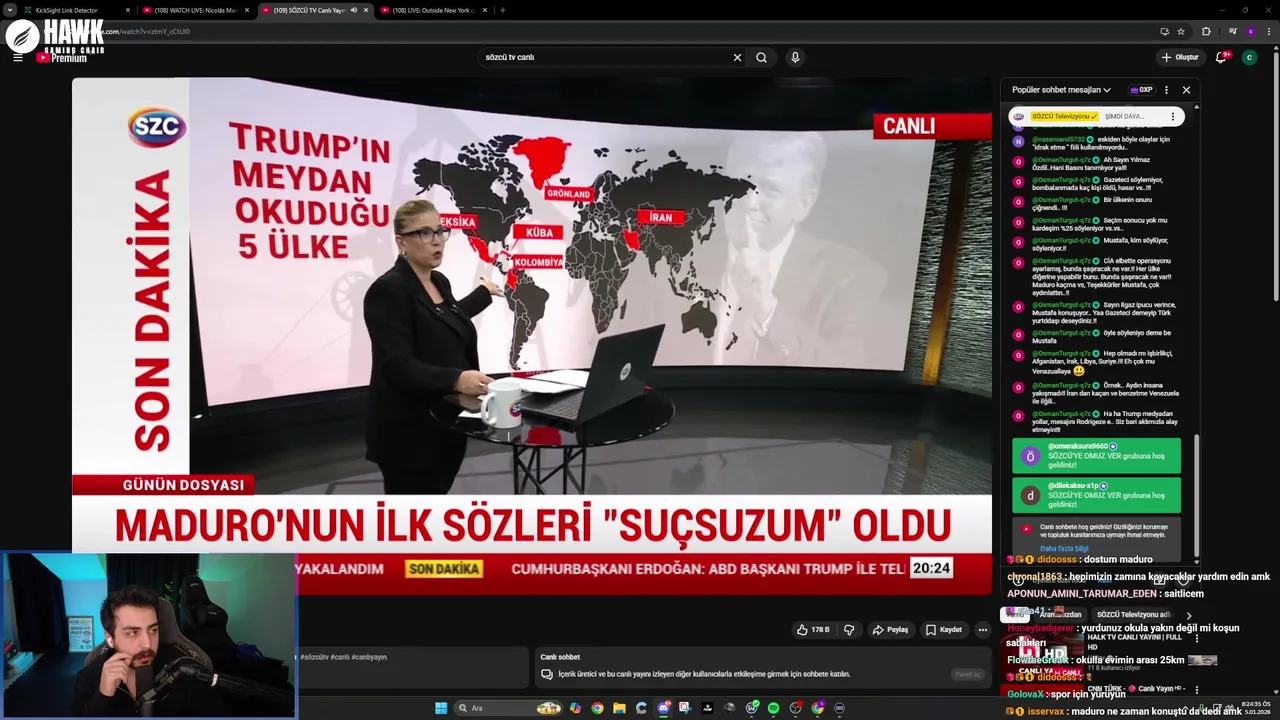Image resolution: width=1280 pixels, height=720 pixels.
Task: Open live chat three-dot options menu
Action: (x=1166, y=90)
